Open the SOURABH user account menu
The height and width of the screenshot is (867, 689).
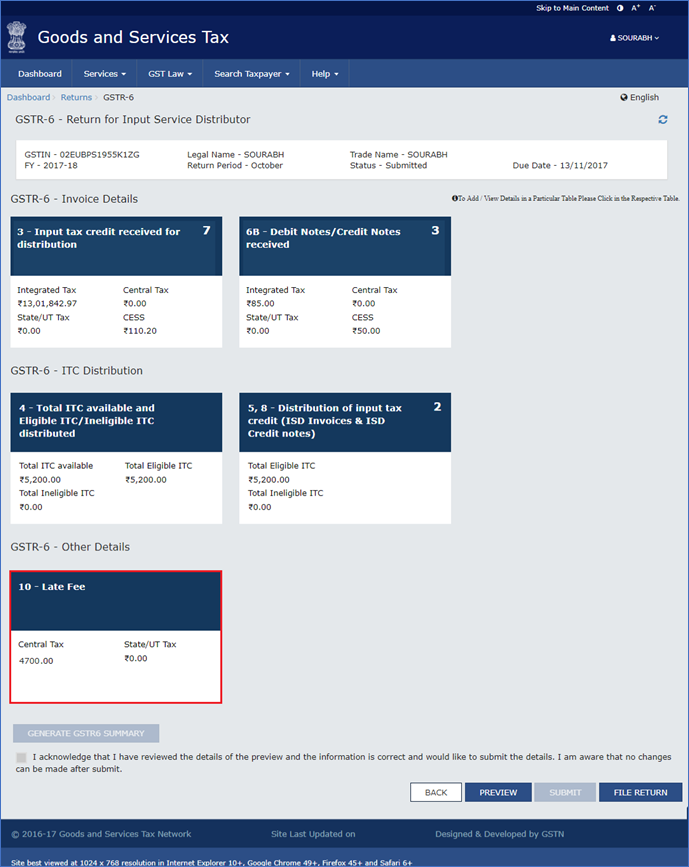[x=634, y=38]
